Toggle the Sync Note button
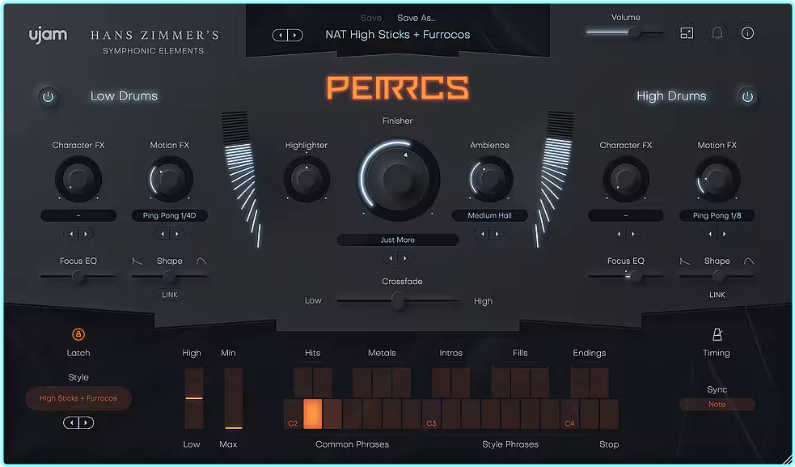 pyautogui.click(x=717, y=404)
